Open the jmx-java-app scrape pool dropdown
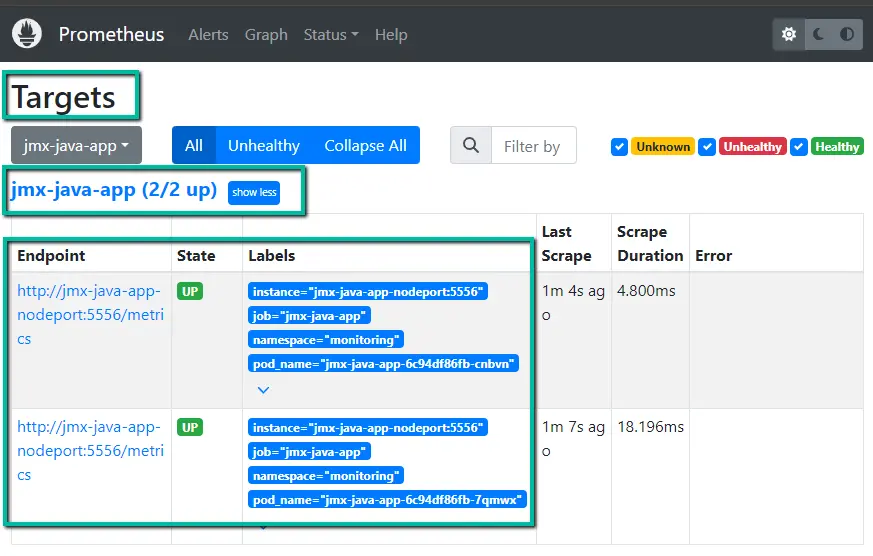The height and width of the screenshot is (556, 873). 76,146
